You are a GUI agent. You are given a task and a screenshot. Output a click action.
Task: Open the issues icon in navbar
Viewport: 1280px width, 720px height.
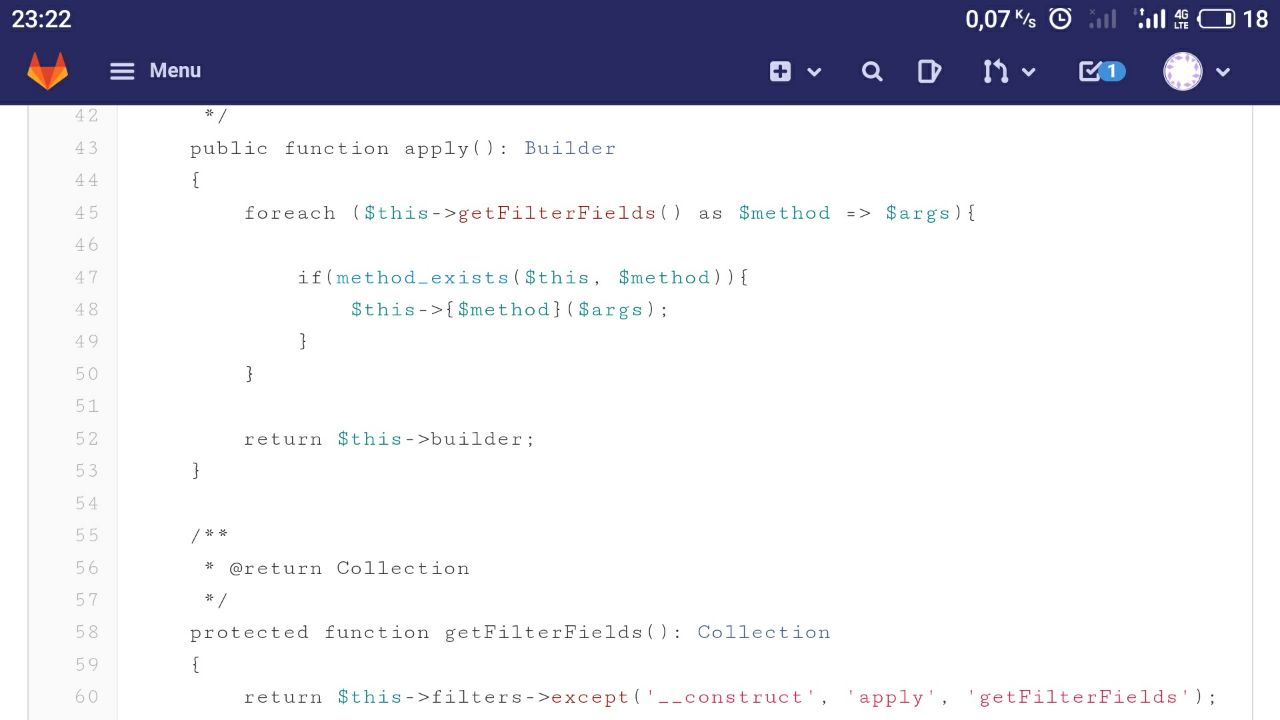click(x=929, y=71)
